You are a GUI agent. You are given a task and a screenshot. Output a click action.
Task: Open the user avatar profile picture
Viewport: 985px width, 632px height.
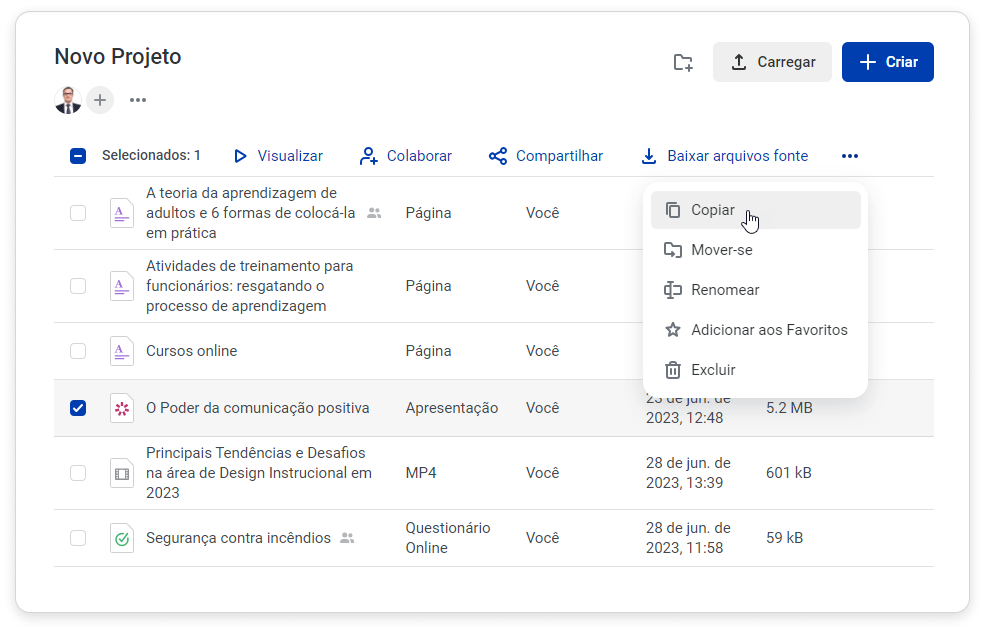click(68, 100)
